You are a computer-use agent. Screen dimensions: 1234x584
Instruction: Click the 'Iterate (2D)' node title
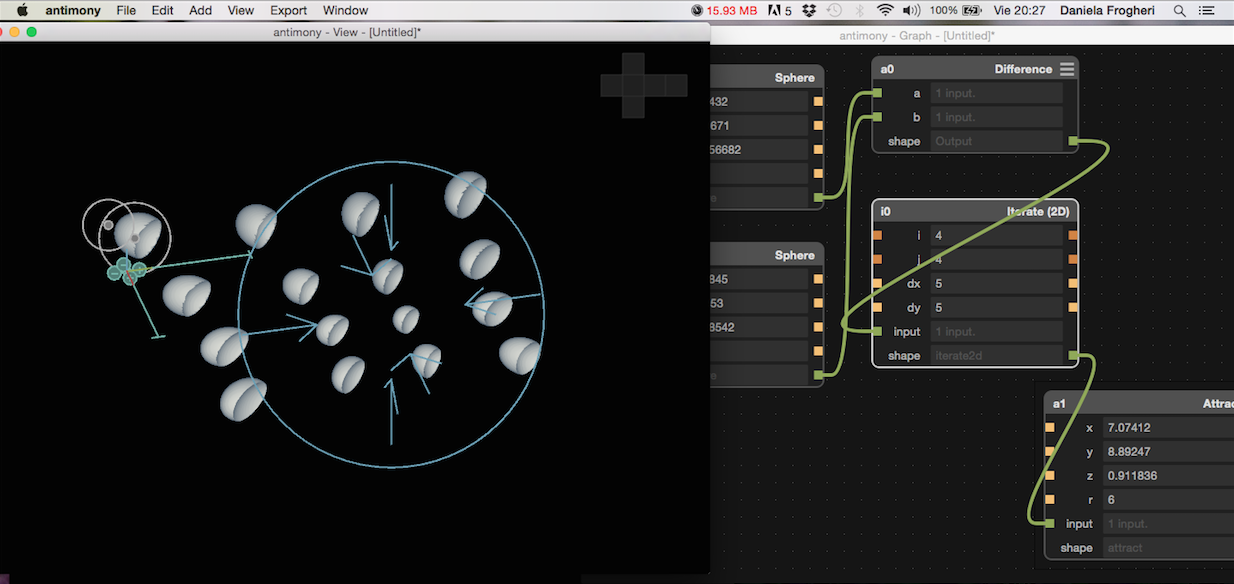point(1039,212)
